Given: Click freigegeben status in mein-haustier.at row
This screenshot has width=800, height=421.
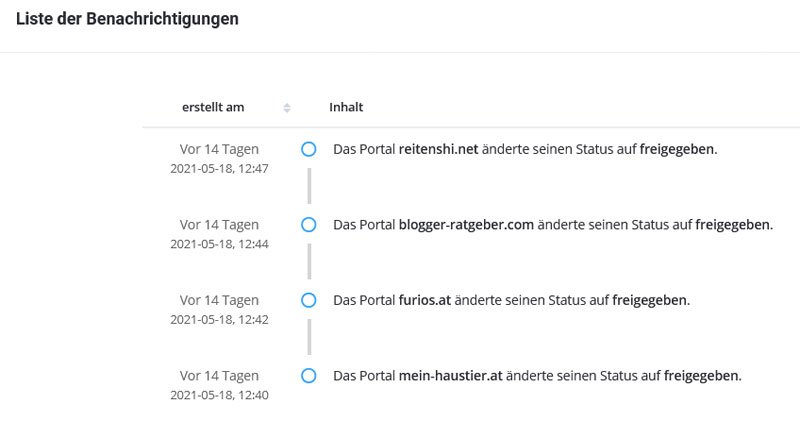Looking at the screenshot, I should pos(701,376).
